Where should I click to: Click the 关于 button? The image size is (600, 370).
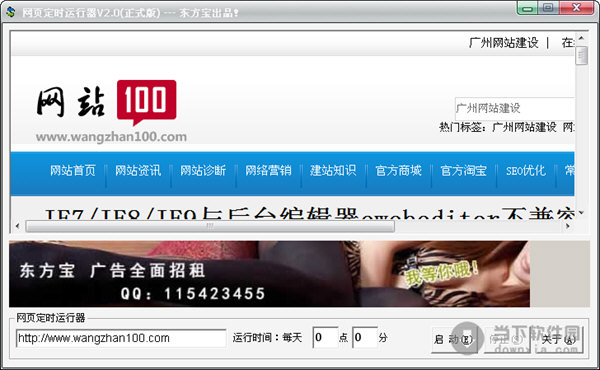[559, 340]
